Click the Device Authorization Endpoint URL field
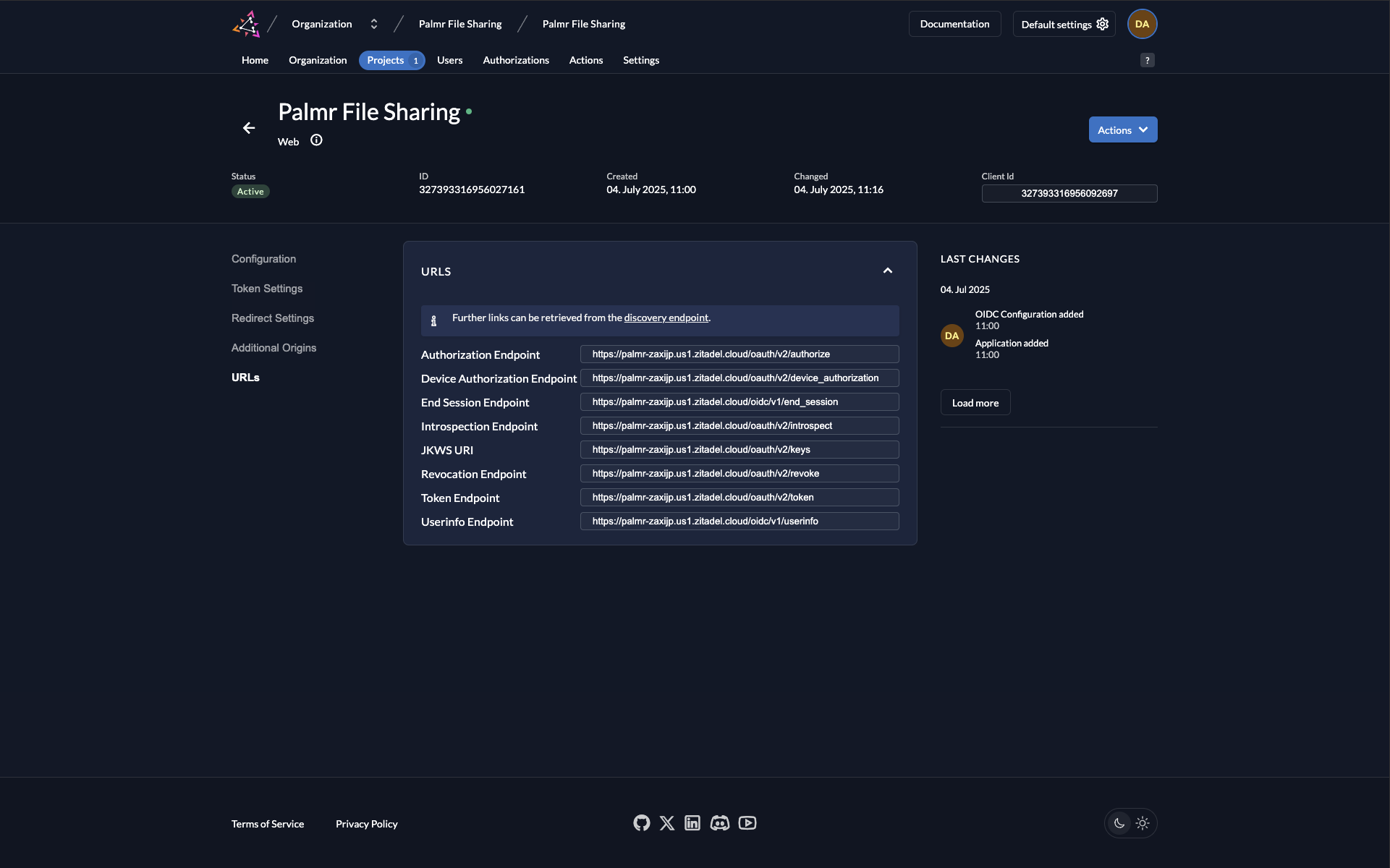This screenshot has width=1390, height=868. pyautogui.click(x=740, y=378)
